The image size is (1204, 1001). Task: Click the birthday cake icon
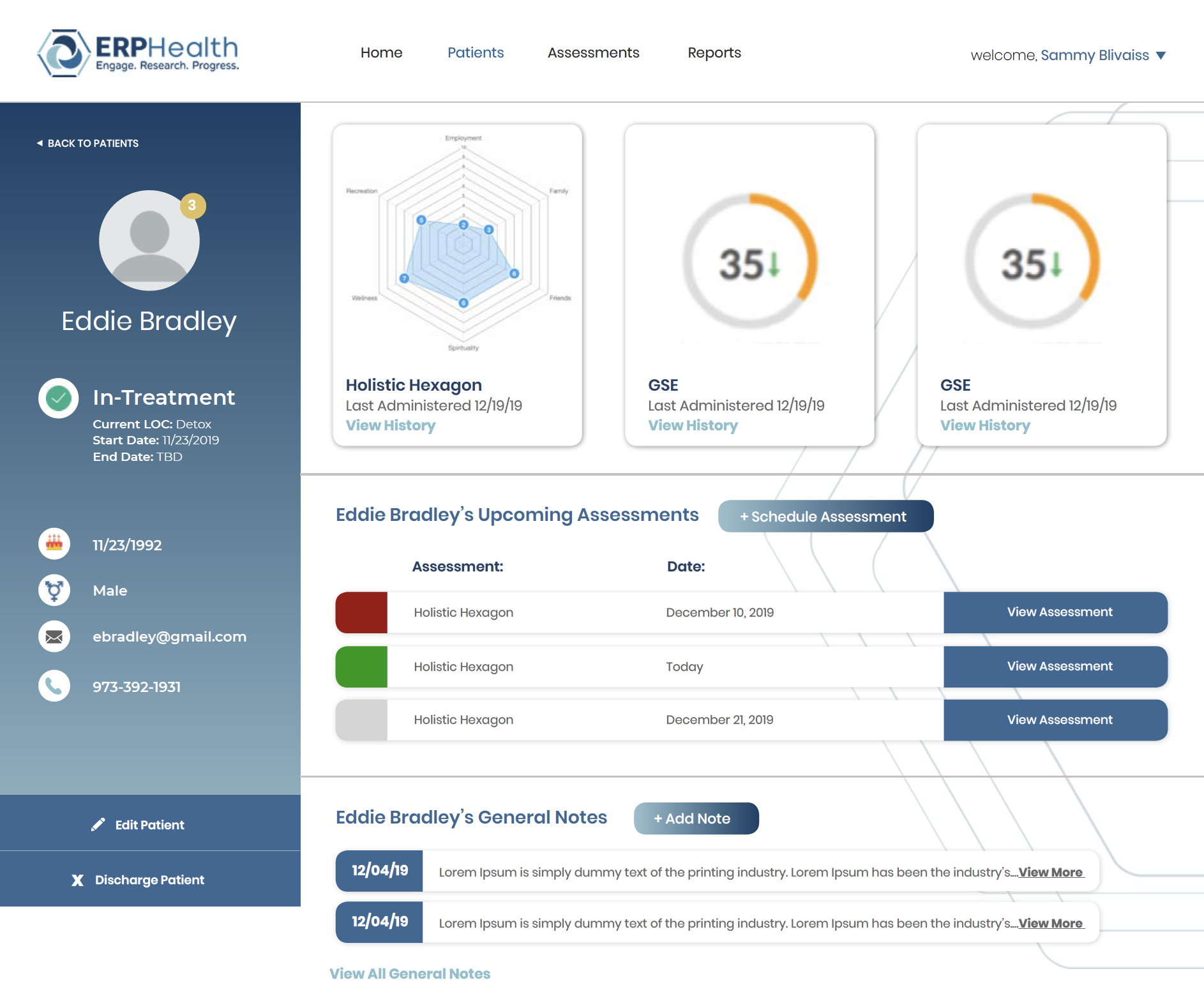coord(54,544)
